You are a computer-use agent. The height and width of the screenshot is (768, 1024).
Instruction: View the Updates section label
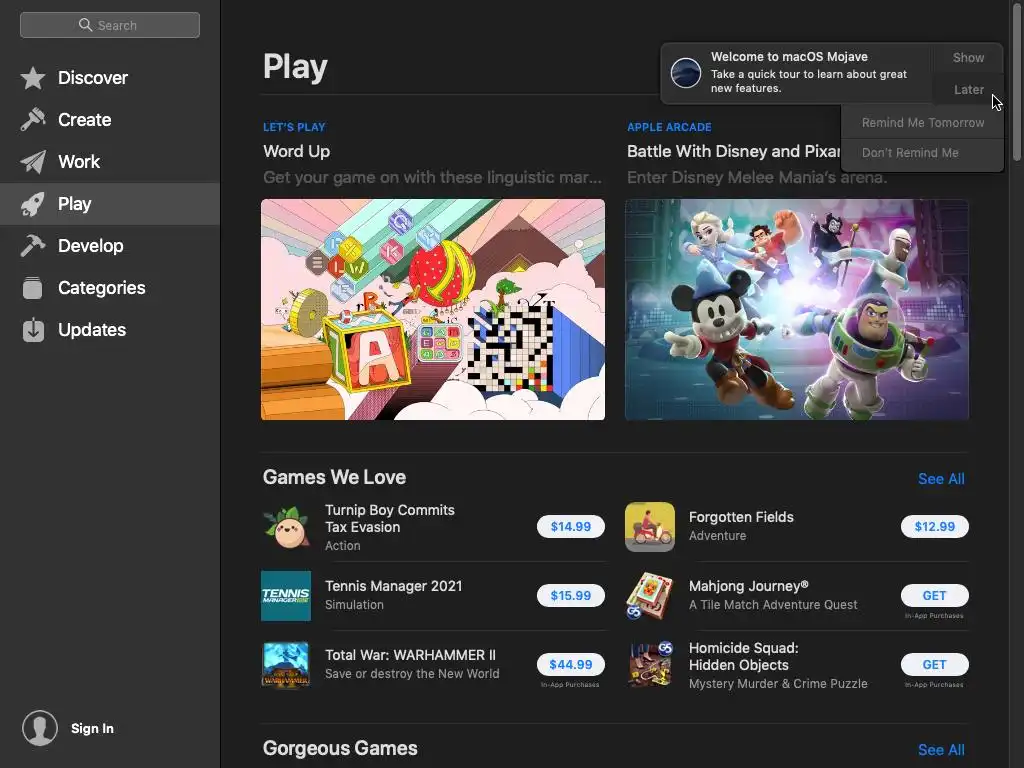pos(92,330)
